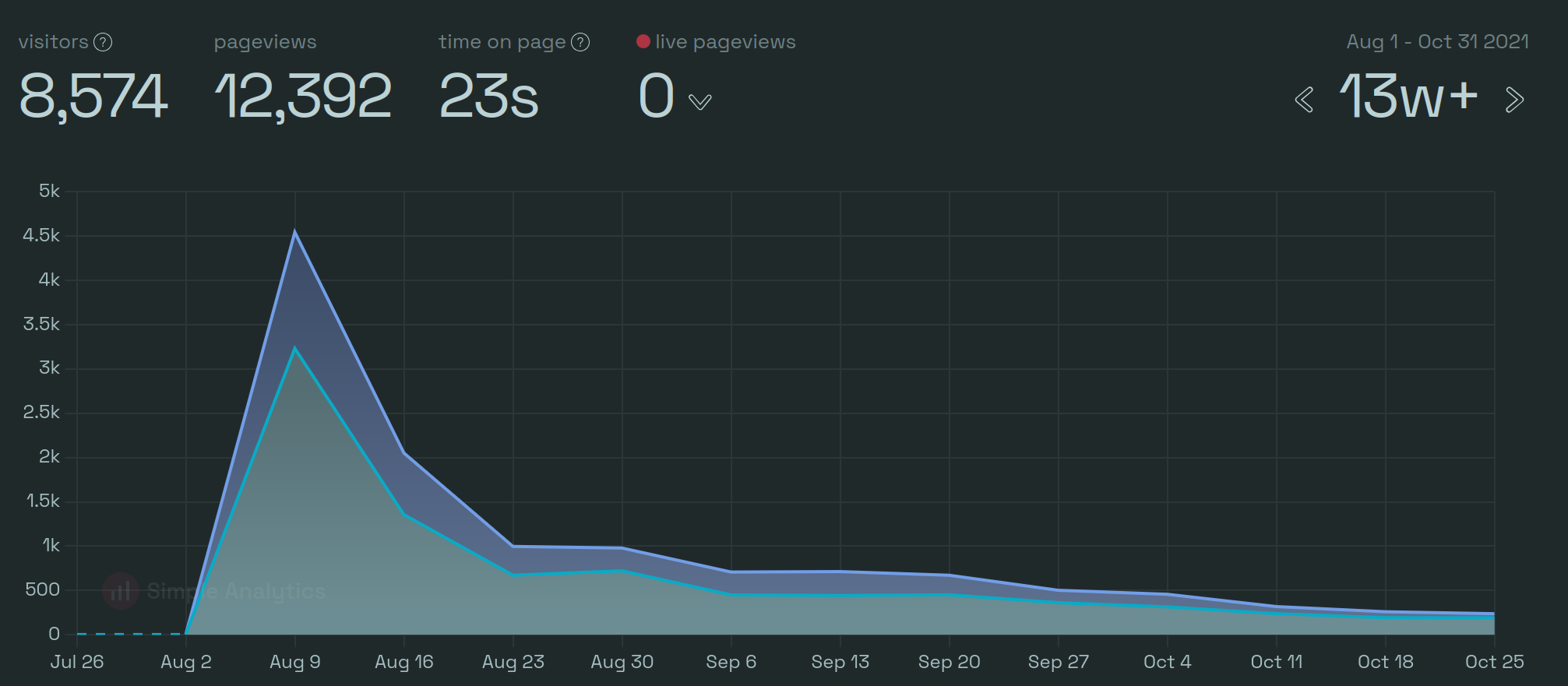Click the 1.5k y-axis label

43,501
